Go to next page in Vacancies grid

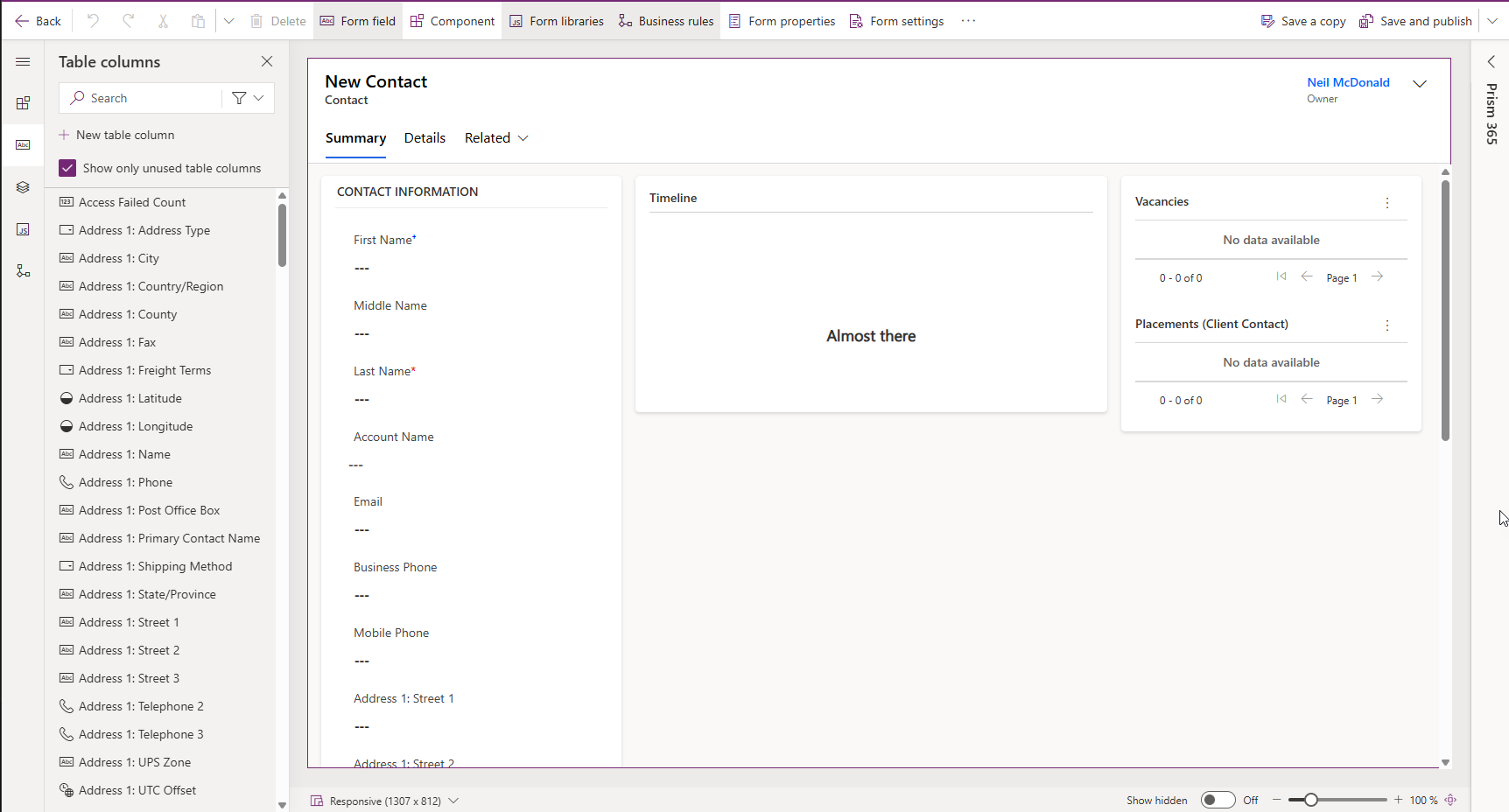click(1378, 276)
